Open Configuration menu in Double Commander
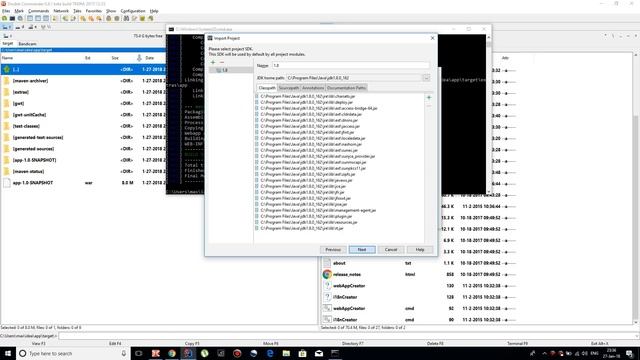This screenshot has height=360, width=640. [x=133, y=11]
